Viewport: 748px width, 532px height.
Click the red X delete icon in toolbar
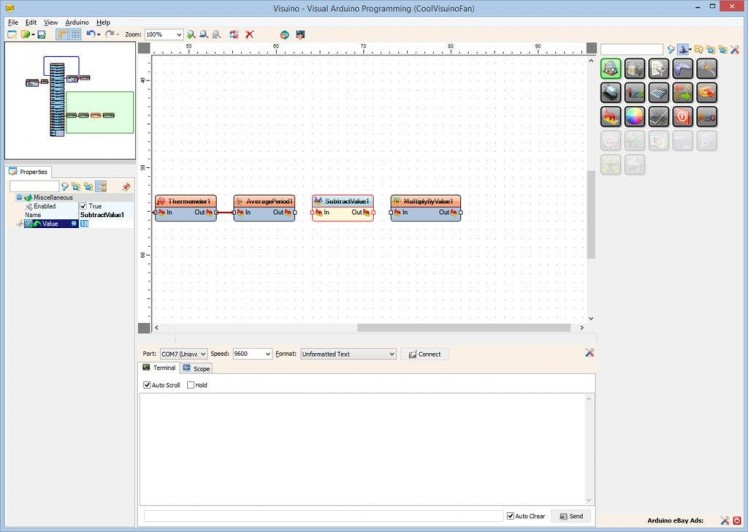[250, 34]
